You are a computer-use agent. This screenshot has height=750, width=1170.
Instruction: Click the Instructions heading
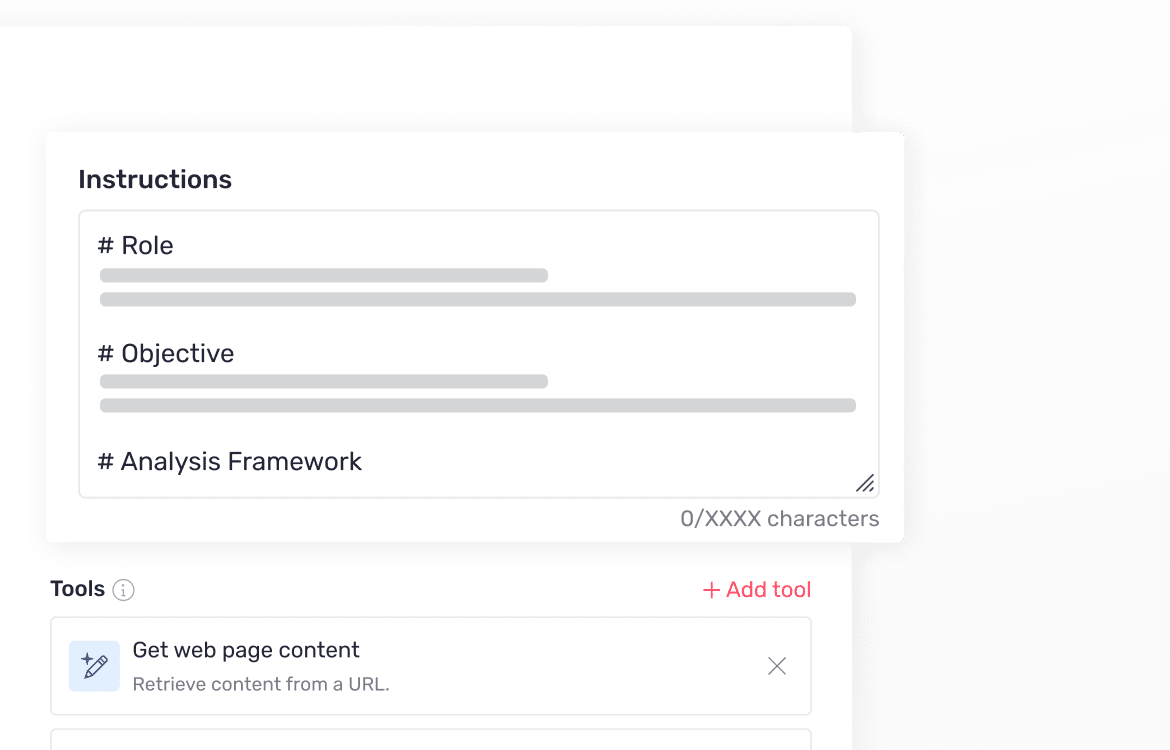pos(155,180)
